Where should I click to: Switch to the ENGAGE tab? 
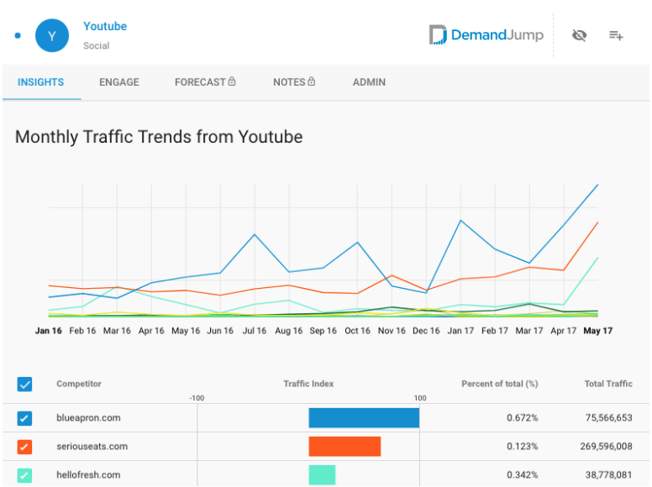point(119,82)
